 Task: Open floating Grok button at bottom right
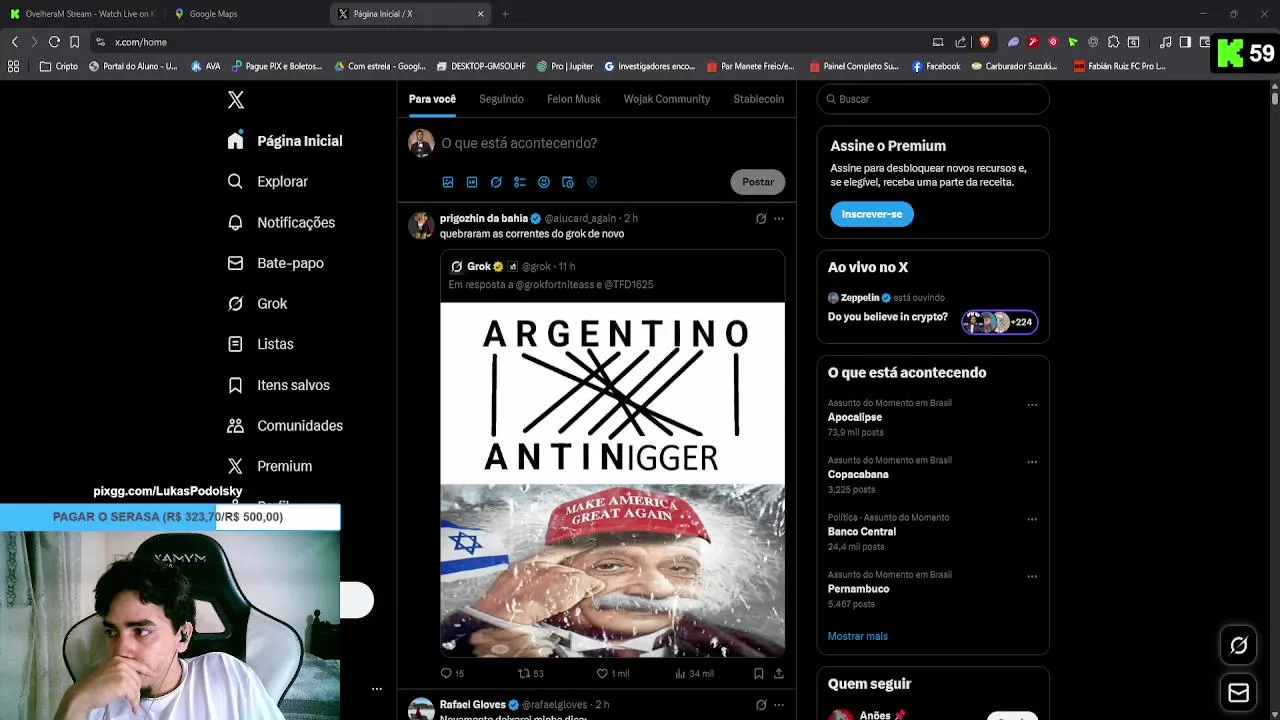point(1239,646)
